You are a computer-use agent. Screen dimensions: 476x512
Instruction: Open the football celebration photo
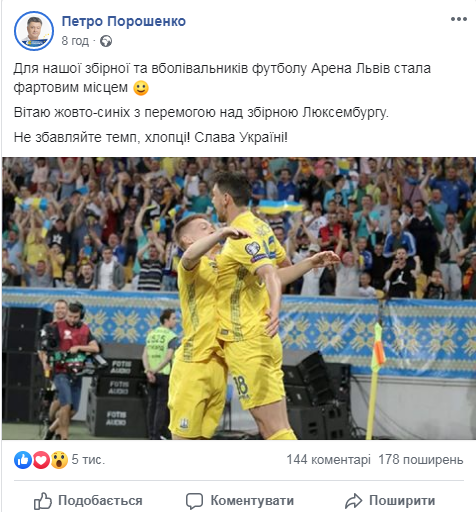click(239, 298)
